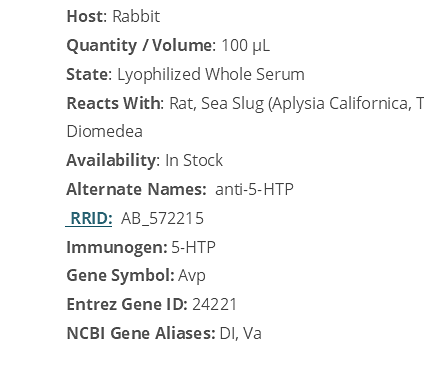Select the anti-5-HTP alternate name
Screen dimensions: 424x388
pyautogui.click(x=254, y=189)
